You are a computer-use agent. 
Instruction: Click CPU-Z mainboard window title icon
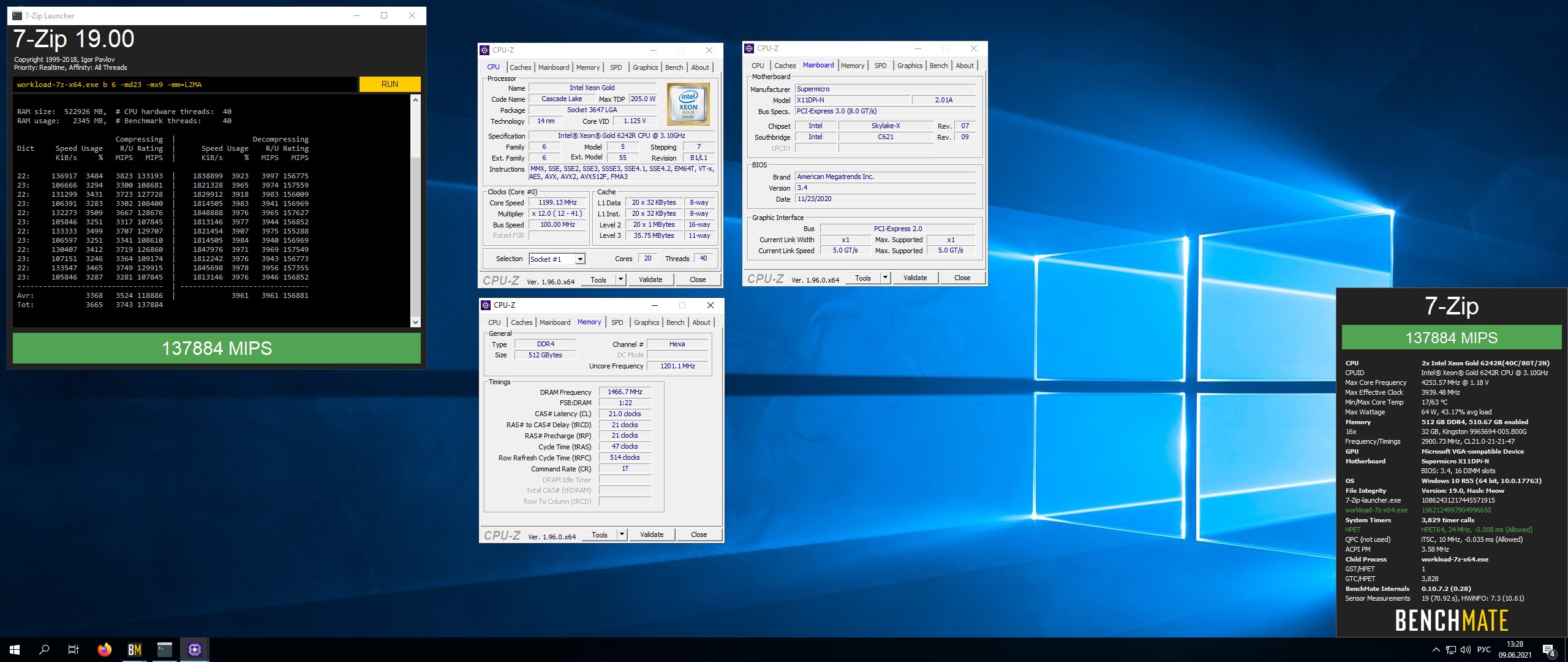750,48
